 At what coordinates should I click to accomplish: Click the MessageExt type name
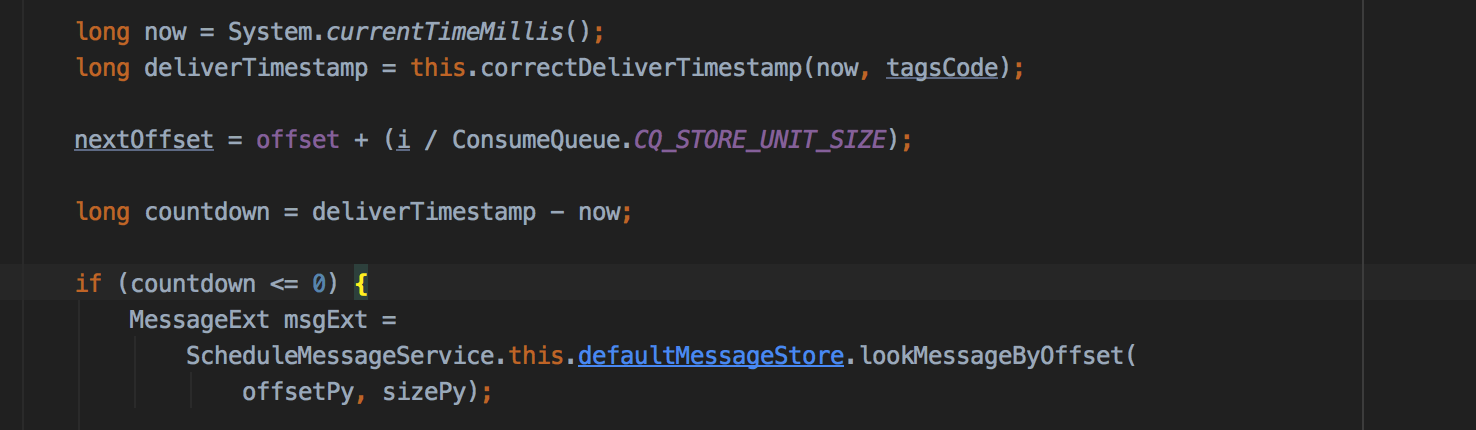(199, 320)
